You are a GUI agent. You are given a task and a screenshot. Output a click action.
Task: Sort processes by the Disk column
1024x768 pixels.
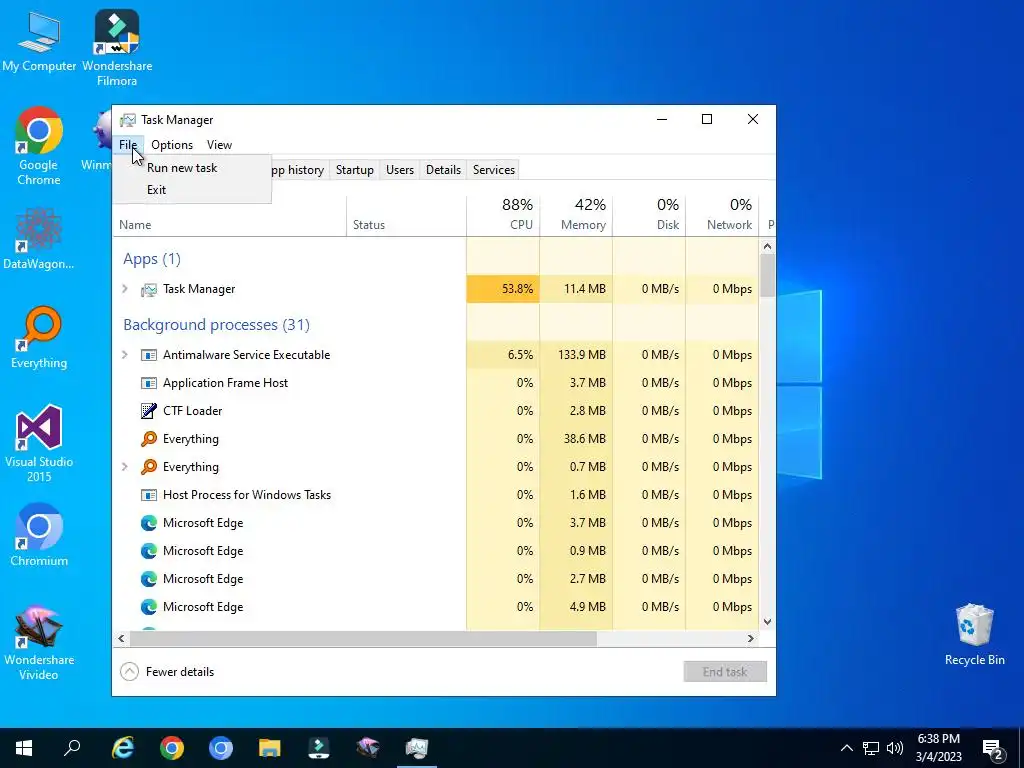tap(649, 216)
